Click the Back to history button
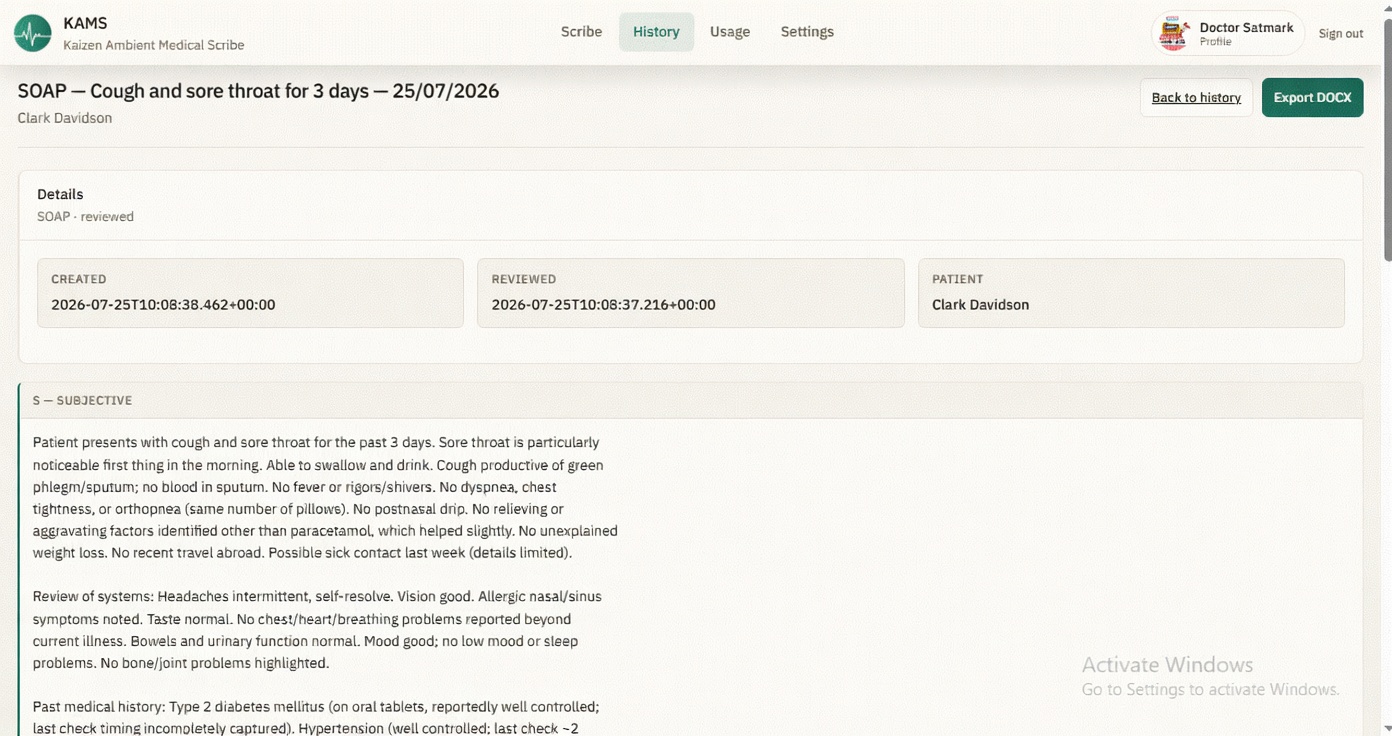Image resolution: width=1392 pixels, height=736 pixels. coord(1196,97)
